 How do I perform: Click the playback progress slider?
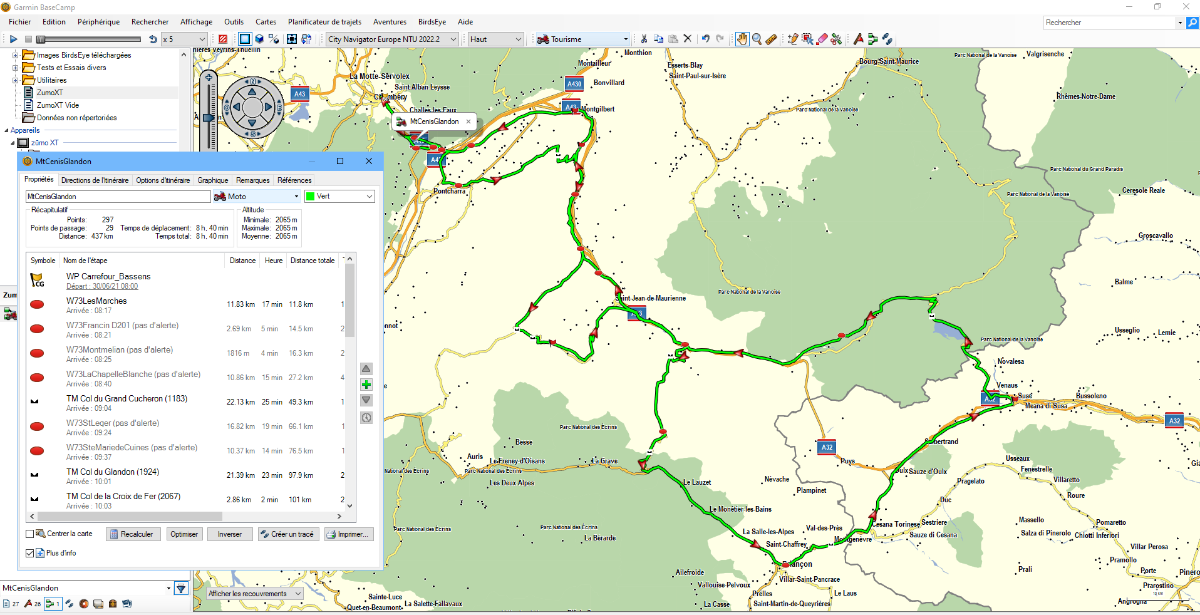click(88, 39)
